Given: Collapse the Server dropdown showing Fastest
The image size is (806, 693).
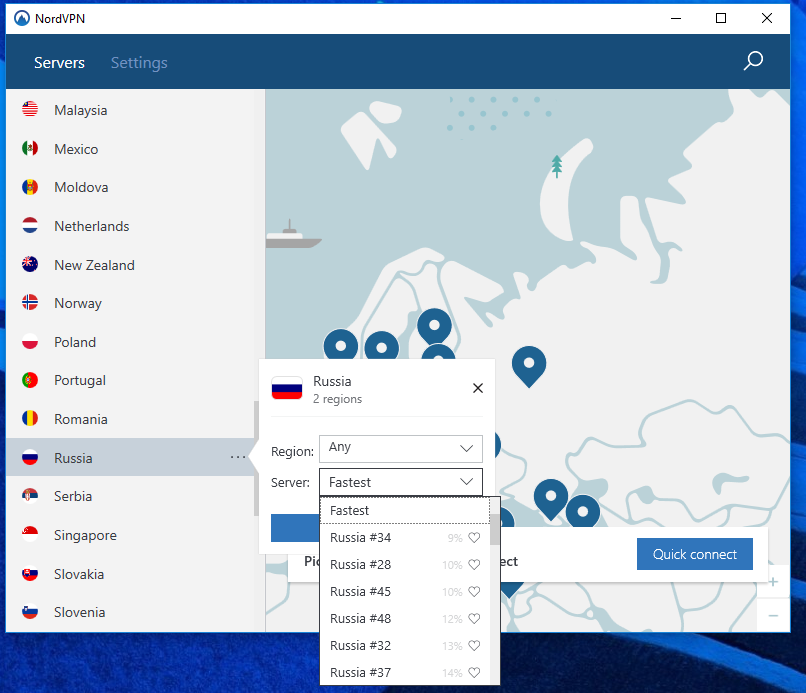Looking at the screenshot, I should 400,482.
